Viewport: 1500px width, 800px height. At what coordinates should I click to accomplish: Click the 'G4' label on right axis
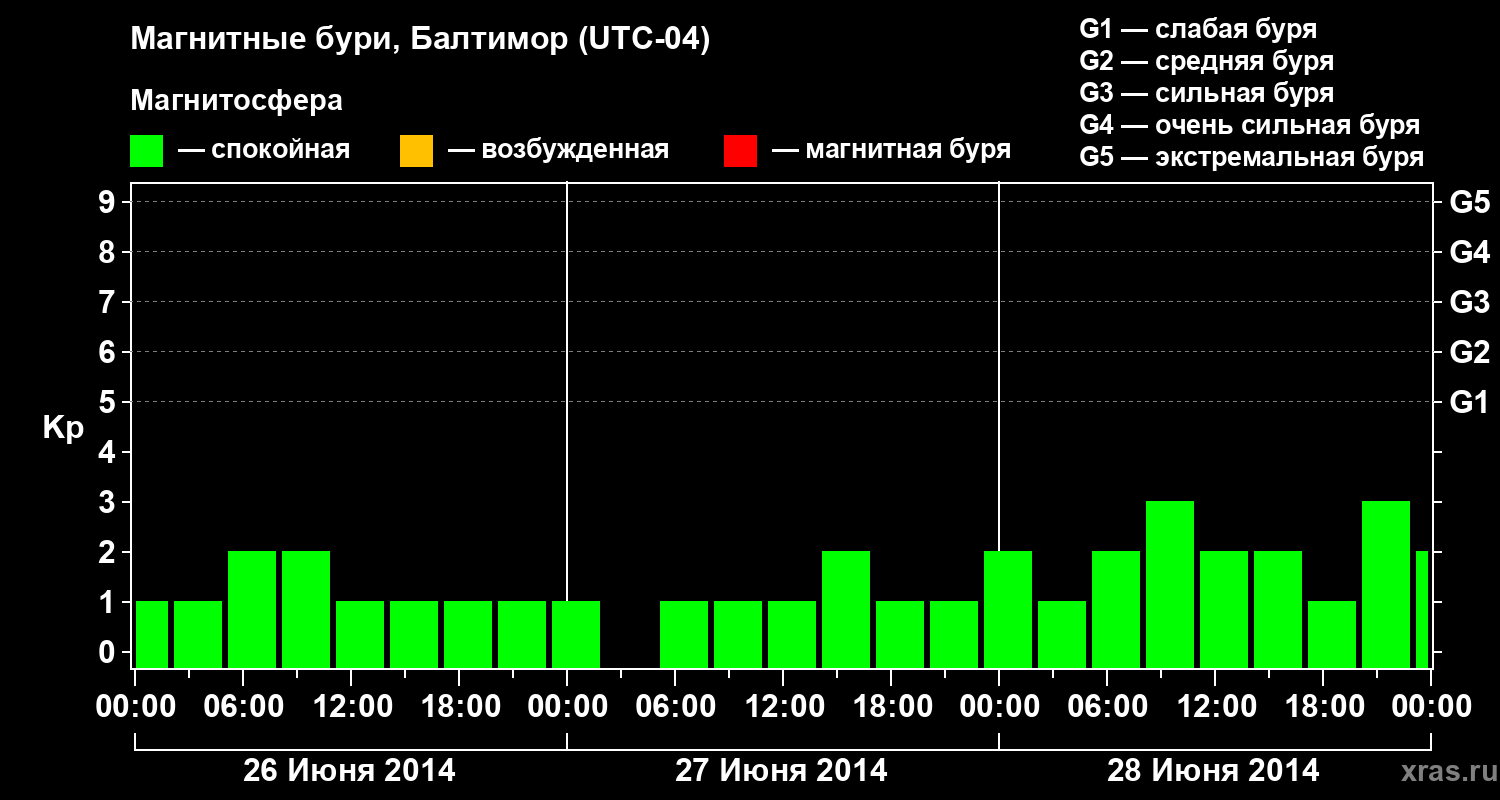(1469, 252)
